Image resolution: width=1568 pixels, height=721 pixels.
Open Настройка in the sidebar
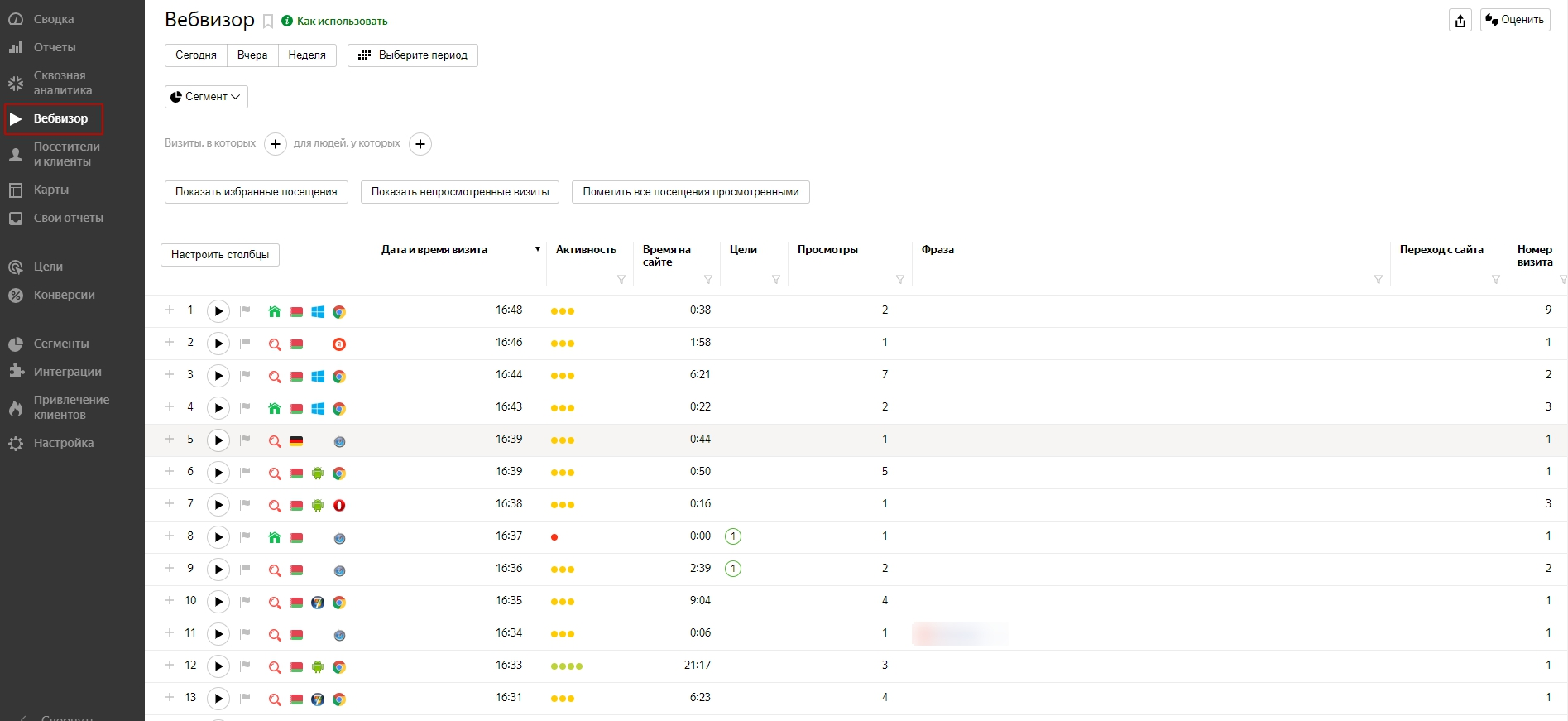pos(64,443)
